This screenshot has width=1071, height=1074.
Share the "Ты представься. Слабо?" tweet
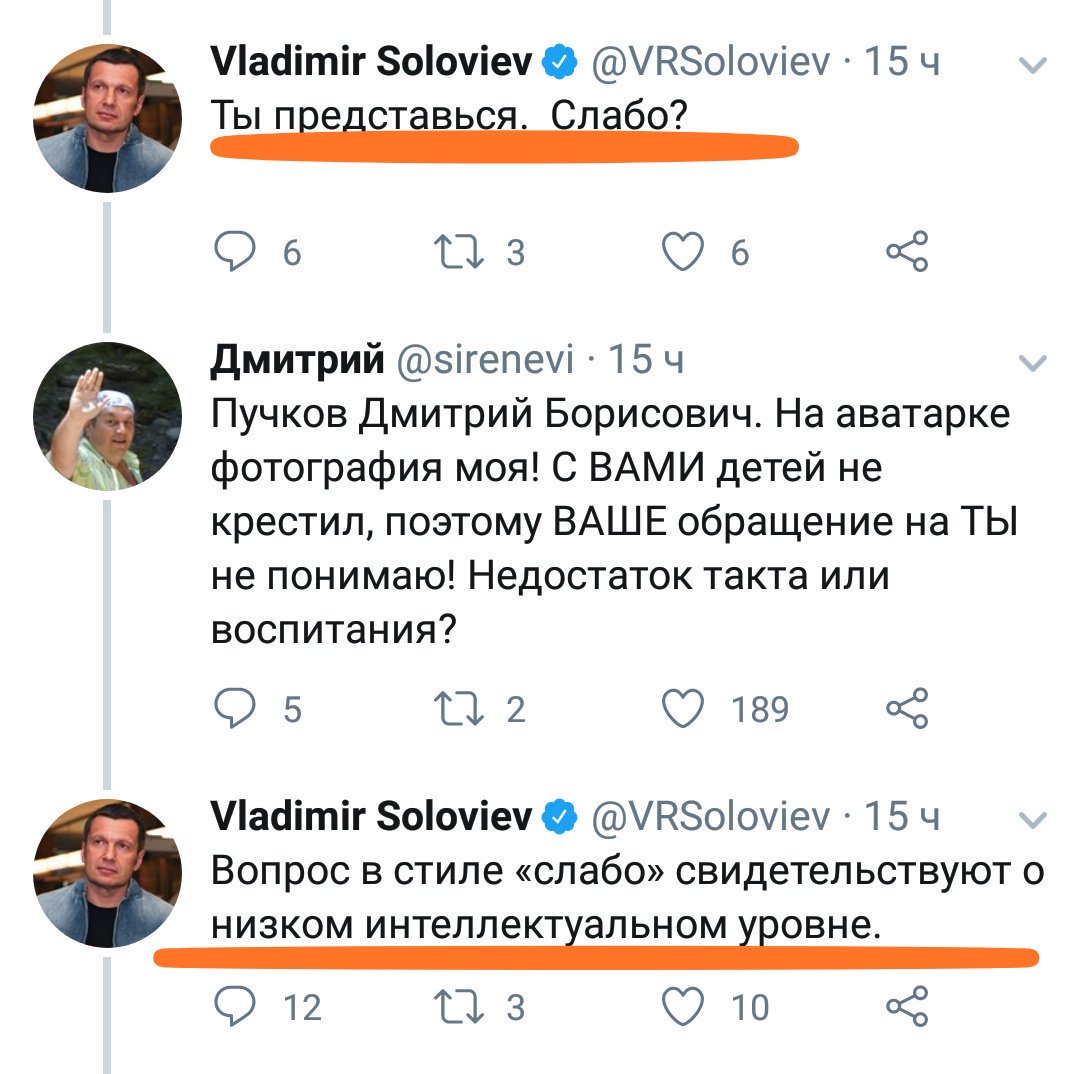907,252
